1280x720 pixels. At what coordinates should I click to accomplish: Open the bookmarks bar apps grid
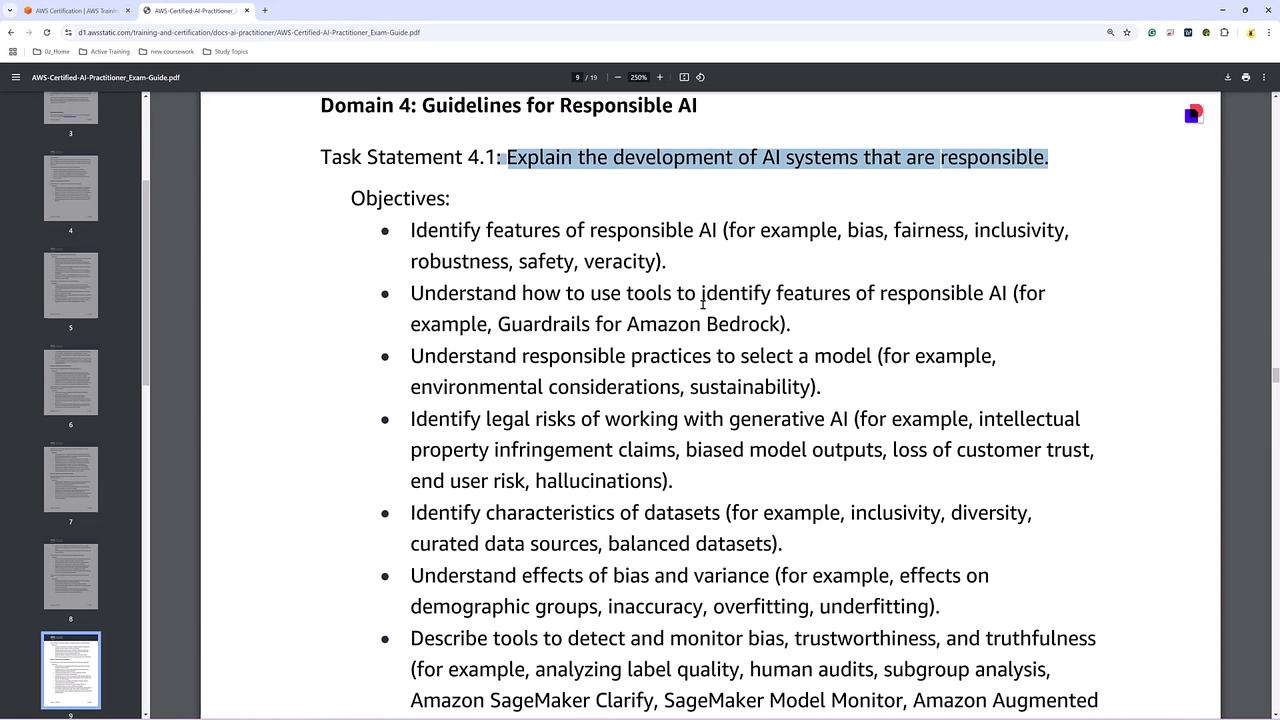[x=13, y=52]
